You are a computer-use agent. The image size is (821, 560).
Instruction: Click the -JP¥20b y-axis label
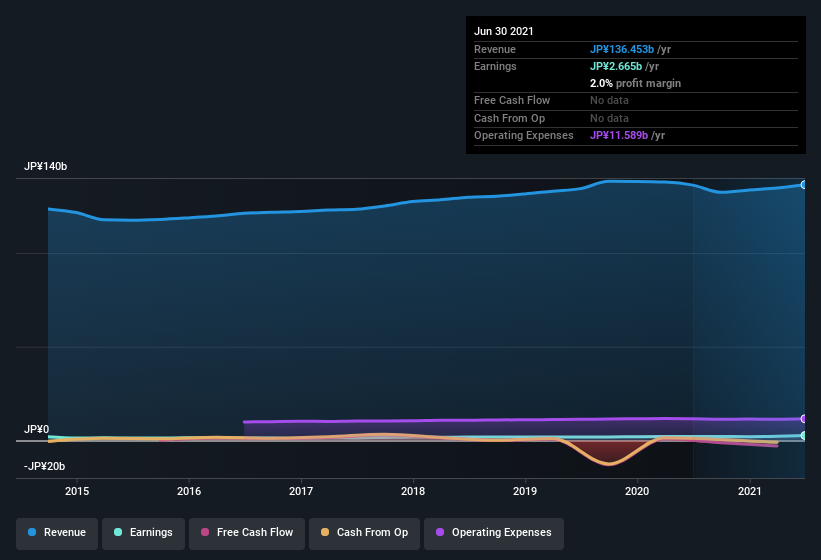pyautogui.click(x=45, y=466)
